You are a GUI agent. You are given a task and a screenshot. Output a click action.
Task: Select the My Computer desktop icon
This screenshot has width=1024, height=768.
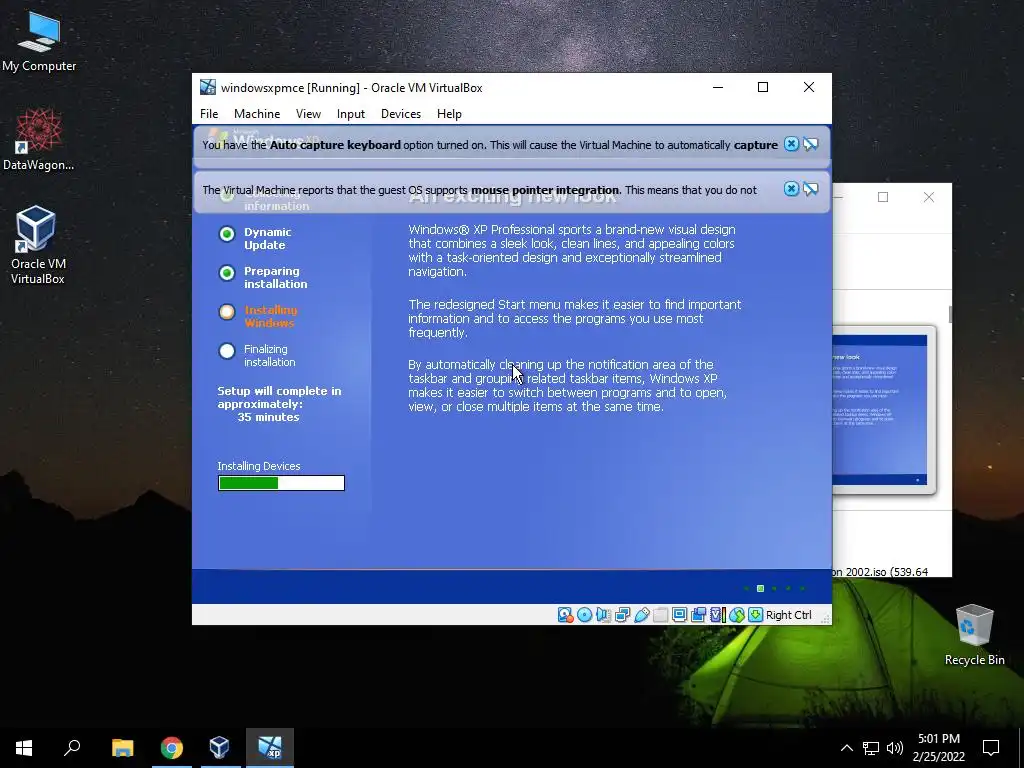pyautogui.click(x=39, y=41)
